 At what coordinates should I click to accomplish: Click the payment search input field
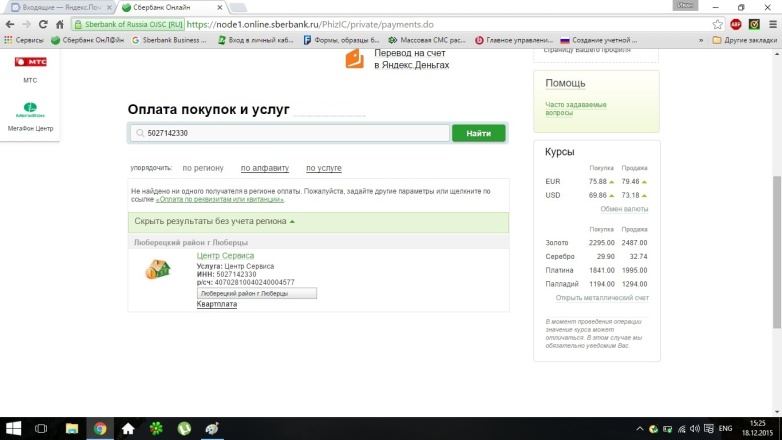coord(289,133)
